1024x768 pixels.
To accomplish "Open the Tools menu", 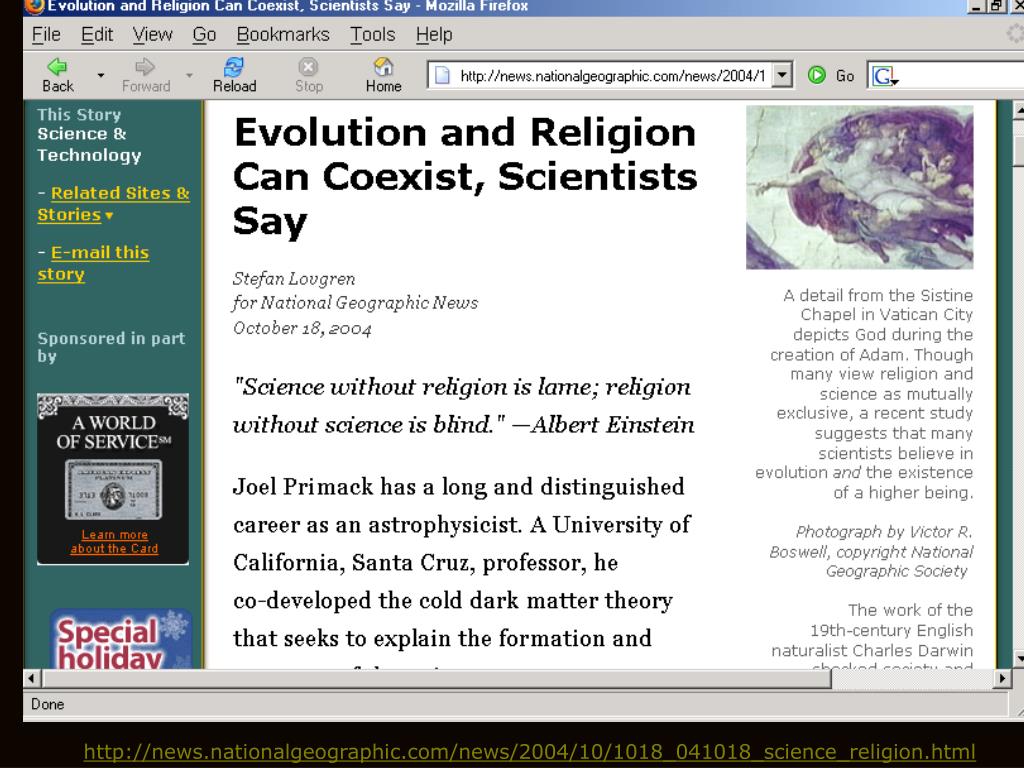I will (x=372, y=34).
